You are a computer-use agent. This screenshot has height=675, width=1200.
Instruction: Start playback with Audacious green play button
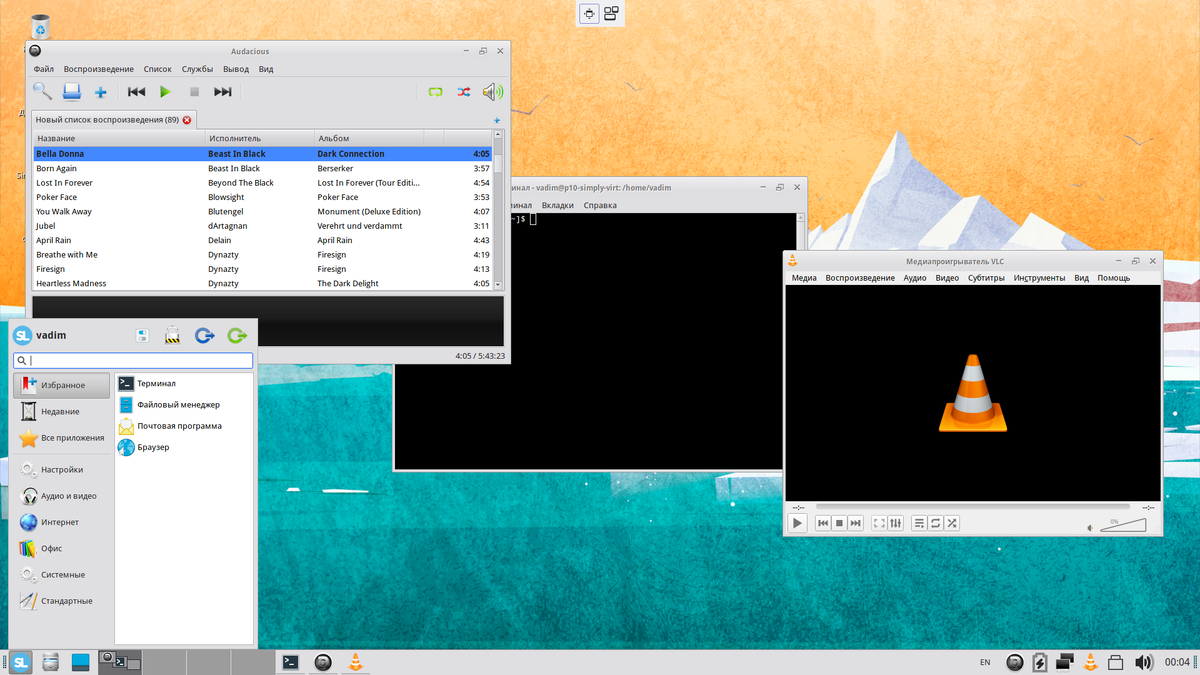(x=166, y=92)
